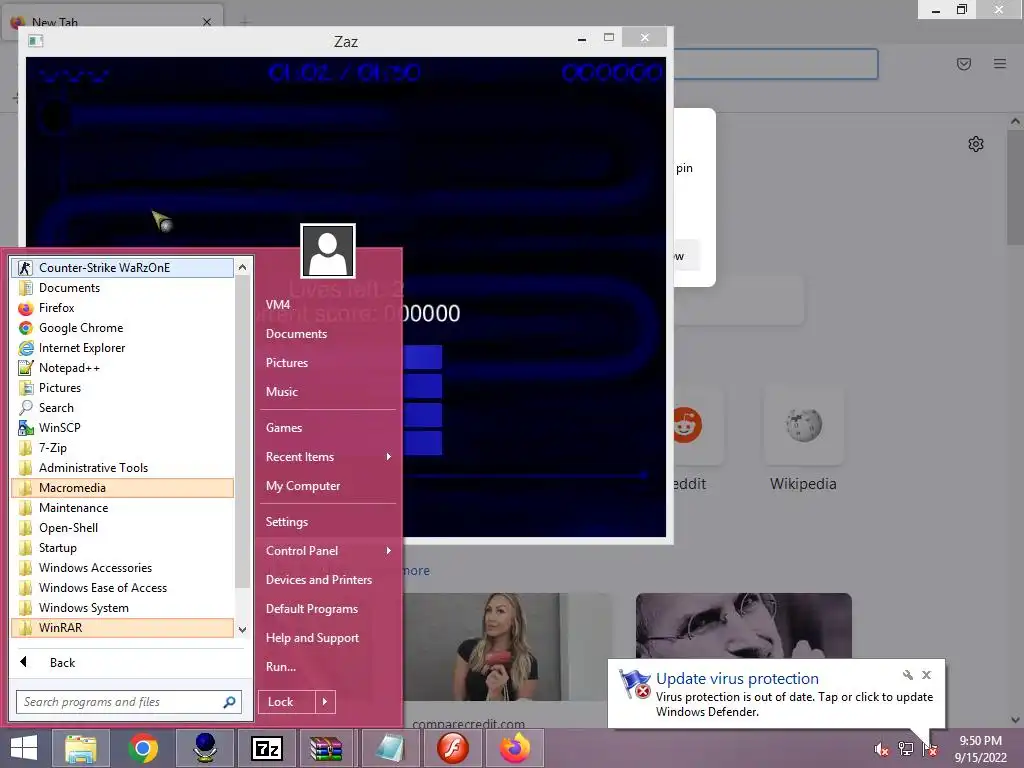
Task: Click the Lock button
Action: (x=287, y=702)
